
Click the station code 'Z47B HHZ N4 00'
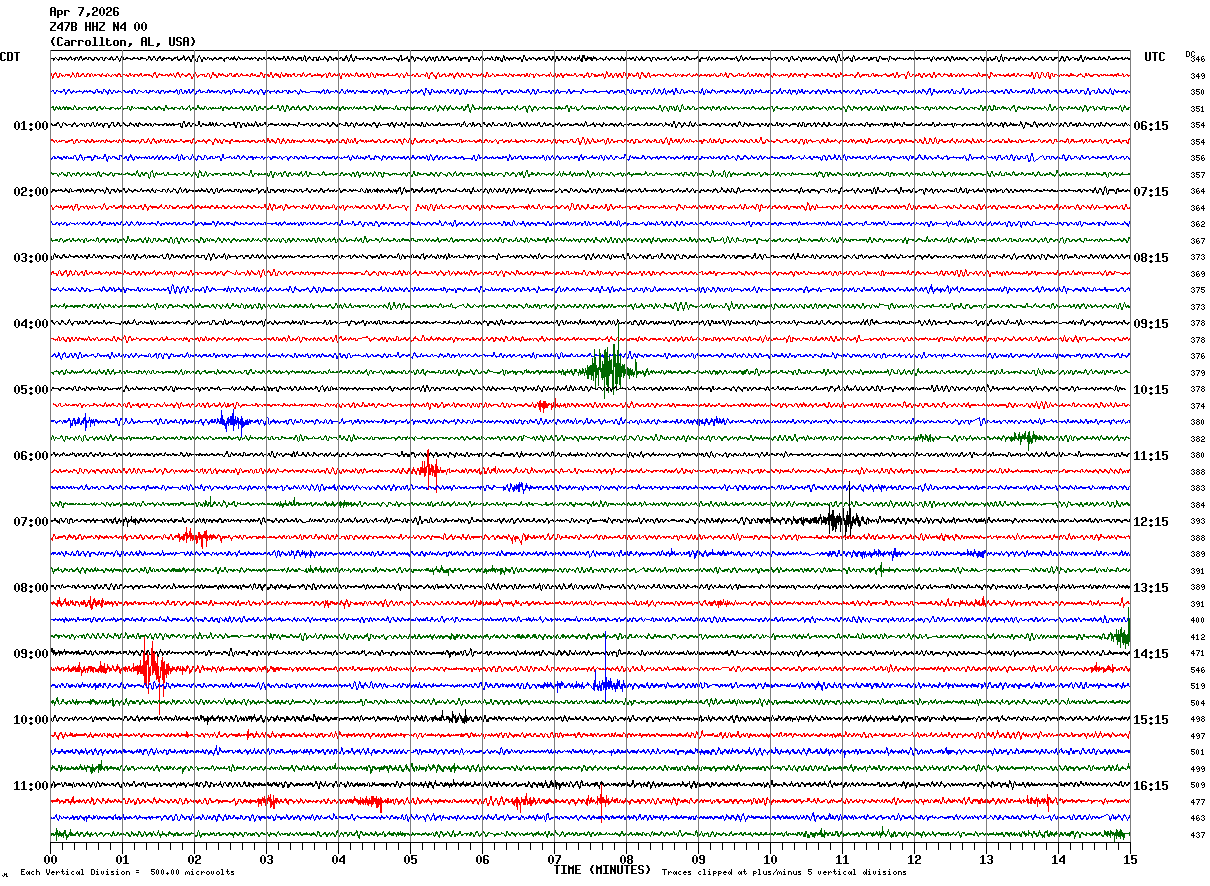click(98, 27)
